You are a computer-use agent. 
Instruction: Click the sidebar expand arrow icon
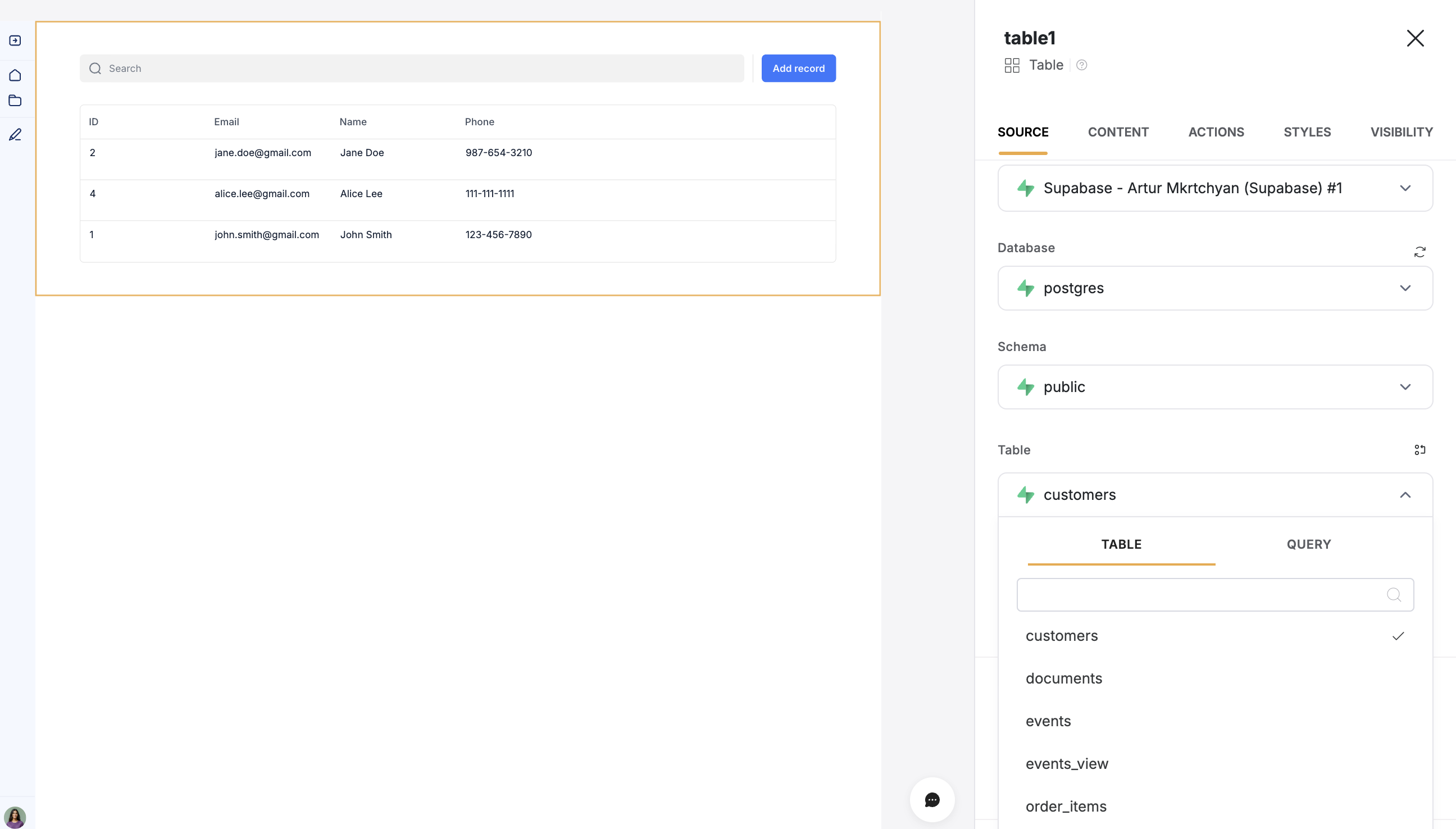point(15,40)
